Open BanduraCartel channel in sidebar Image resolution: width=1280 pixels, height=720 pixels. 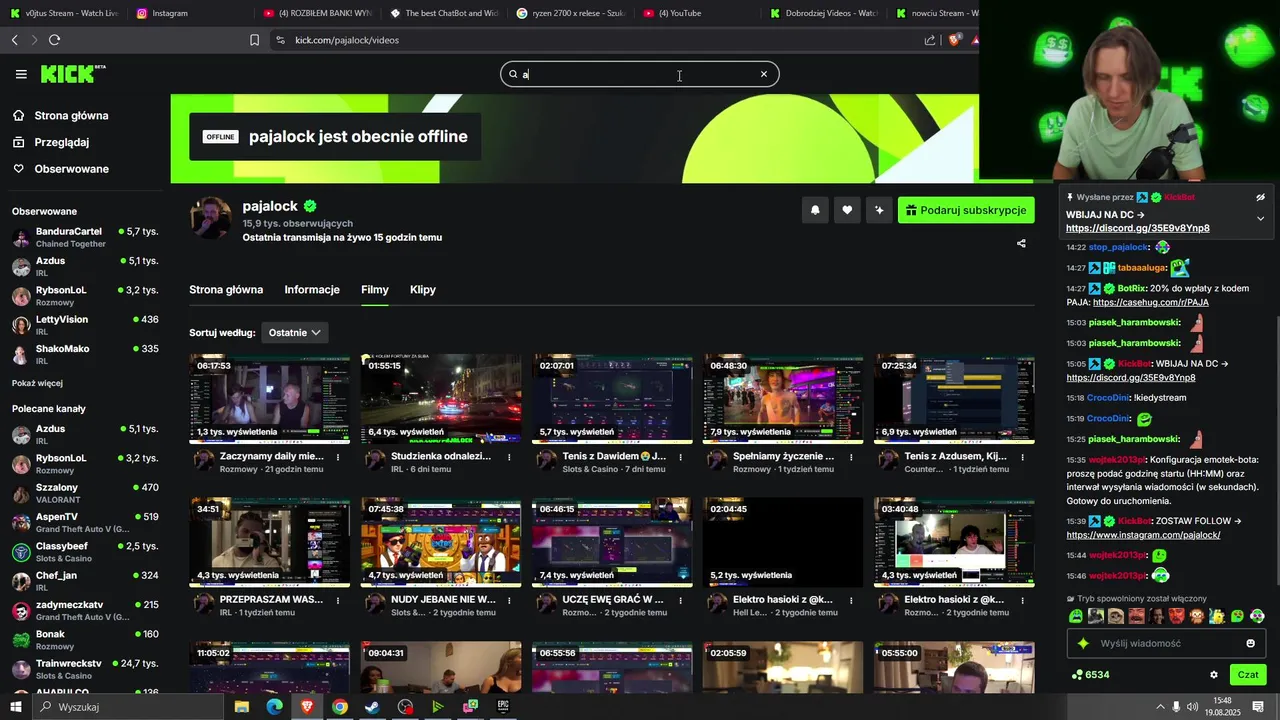click(x=85, y=237)
